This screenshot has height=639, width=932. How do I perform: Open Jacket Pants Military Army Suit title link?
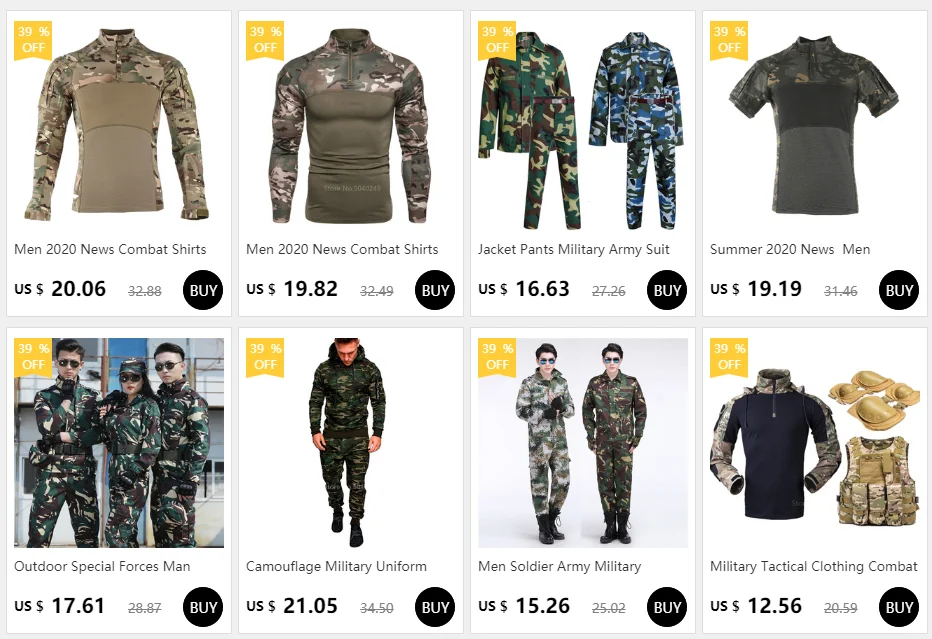pyautogui.click(x=574, y=250)
